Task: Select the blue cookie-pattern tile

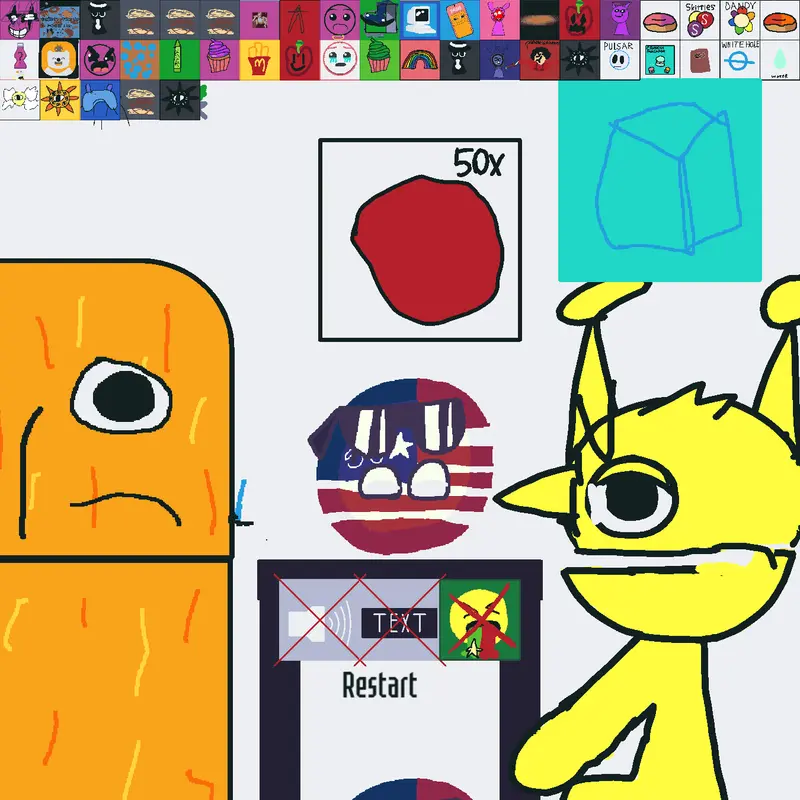Action: coord(60,20)
